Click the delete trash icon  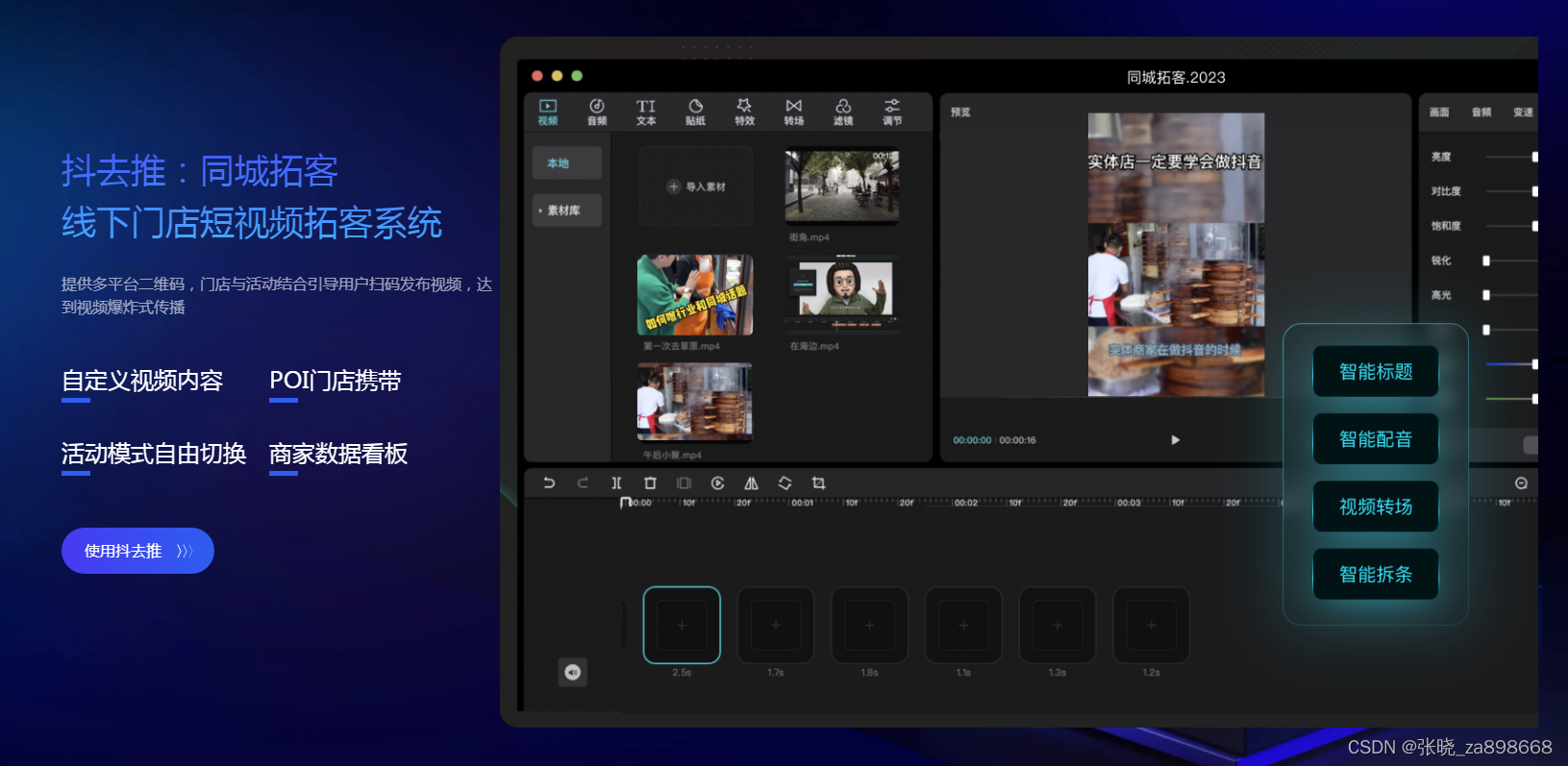coord(650,482)
